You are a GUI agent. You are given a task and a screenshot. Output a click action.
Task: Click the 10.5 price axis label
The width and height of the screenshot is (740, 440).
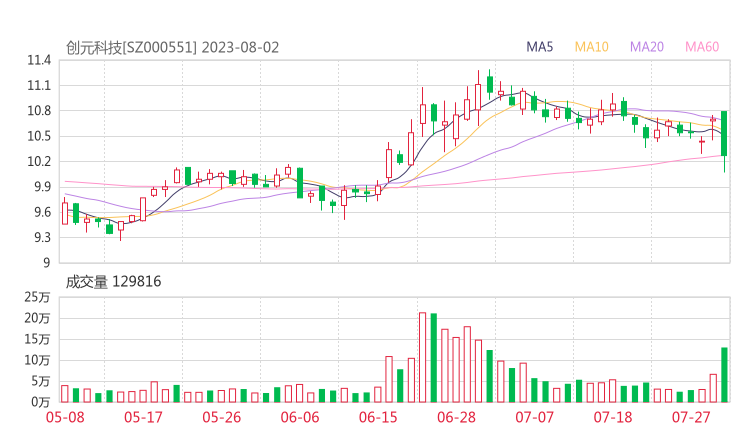pos(39,136)
